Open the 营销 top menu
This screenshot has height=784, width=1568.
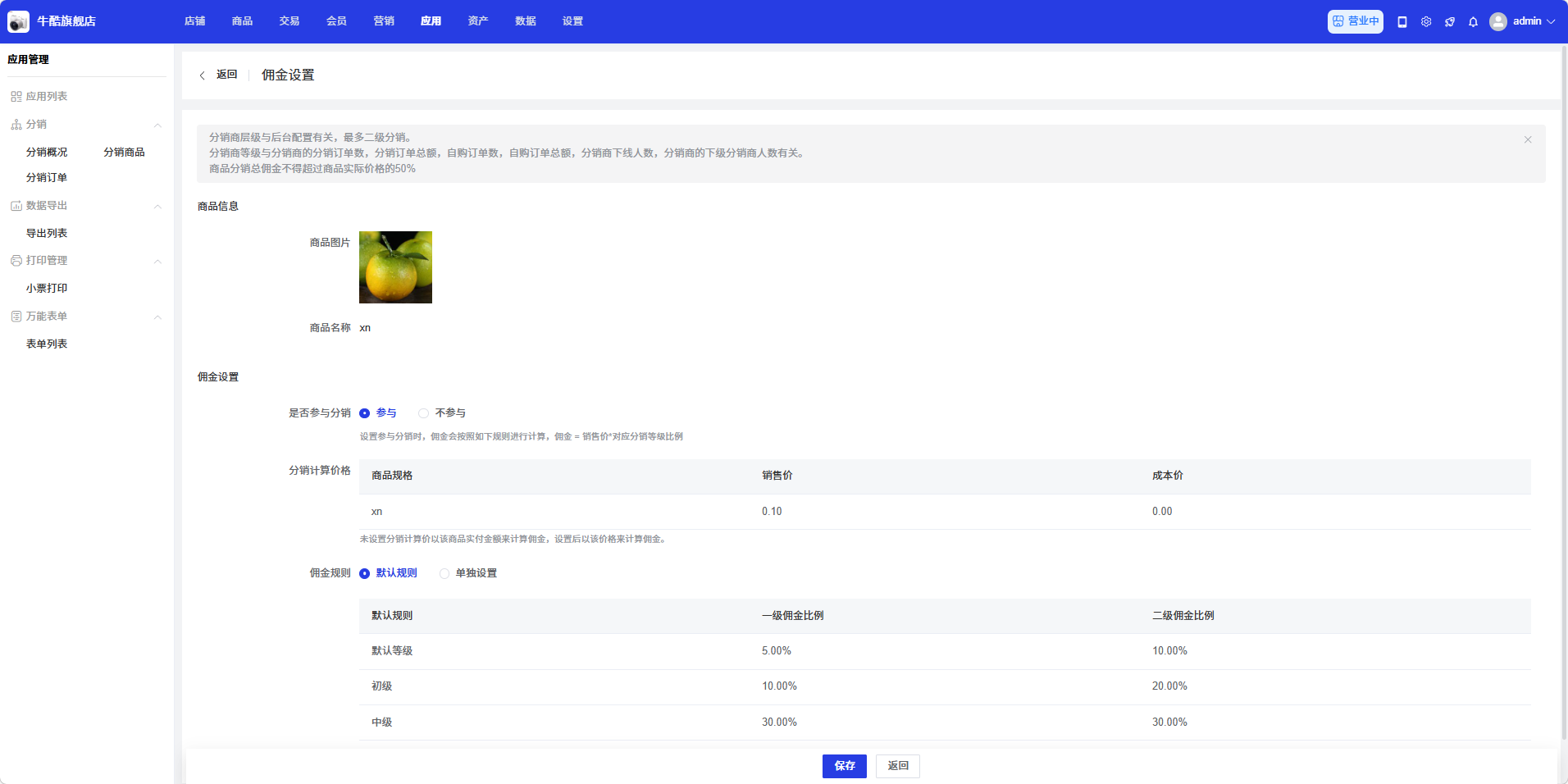pos(384,21)
